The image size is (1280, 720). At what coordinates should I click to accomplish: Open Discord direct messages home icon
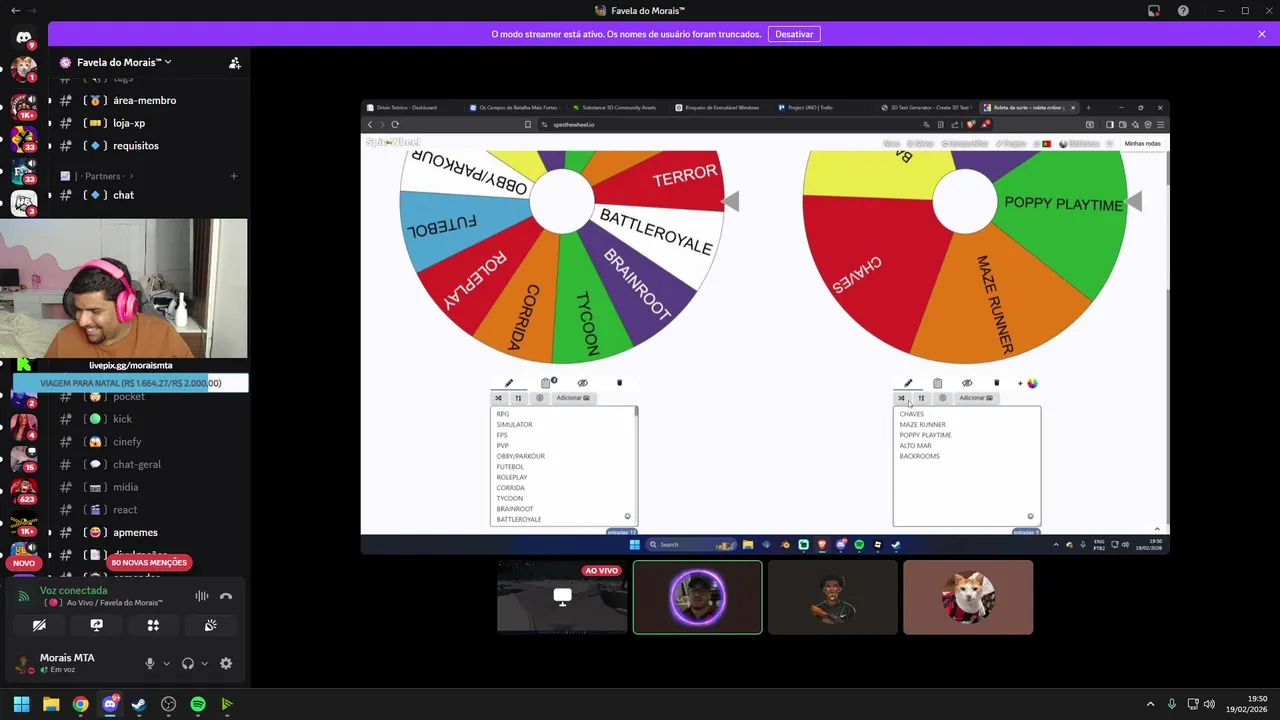click(24, 38)
